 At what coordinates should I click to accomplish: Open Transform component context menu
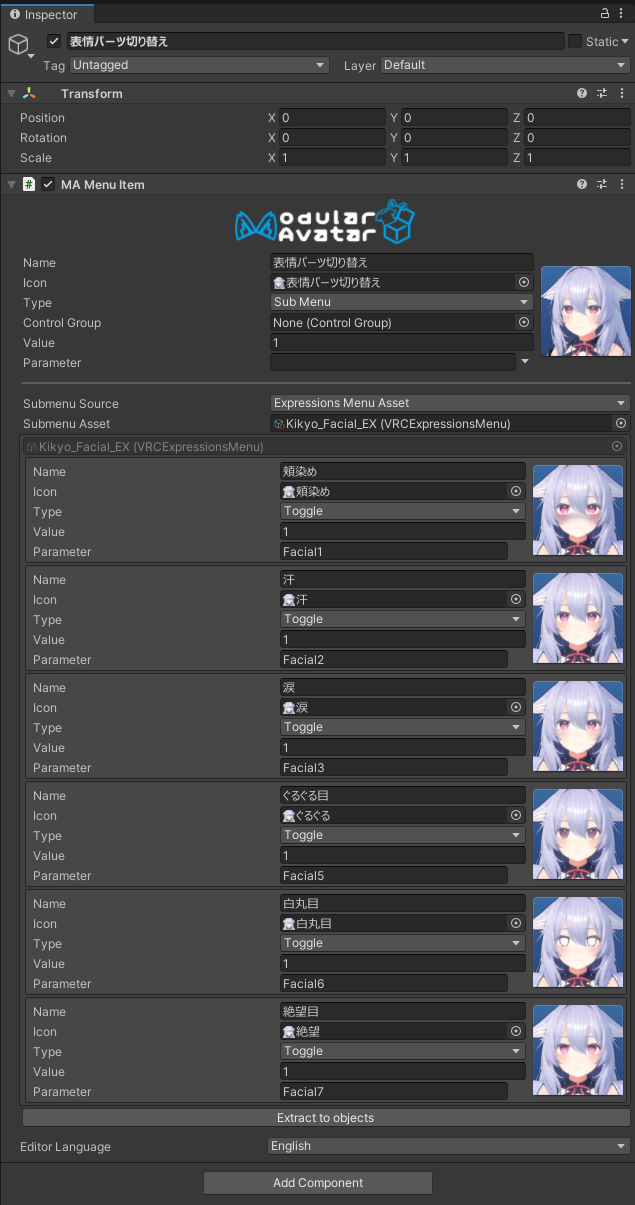point(622,93)
